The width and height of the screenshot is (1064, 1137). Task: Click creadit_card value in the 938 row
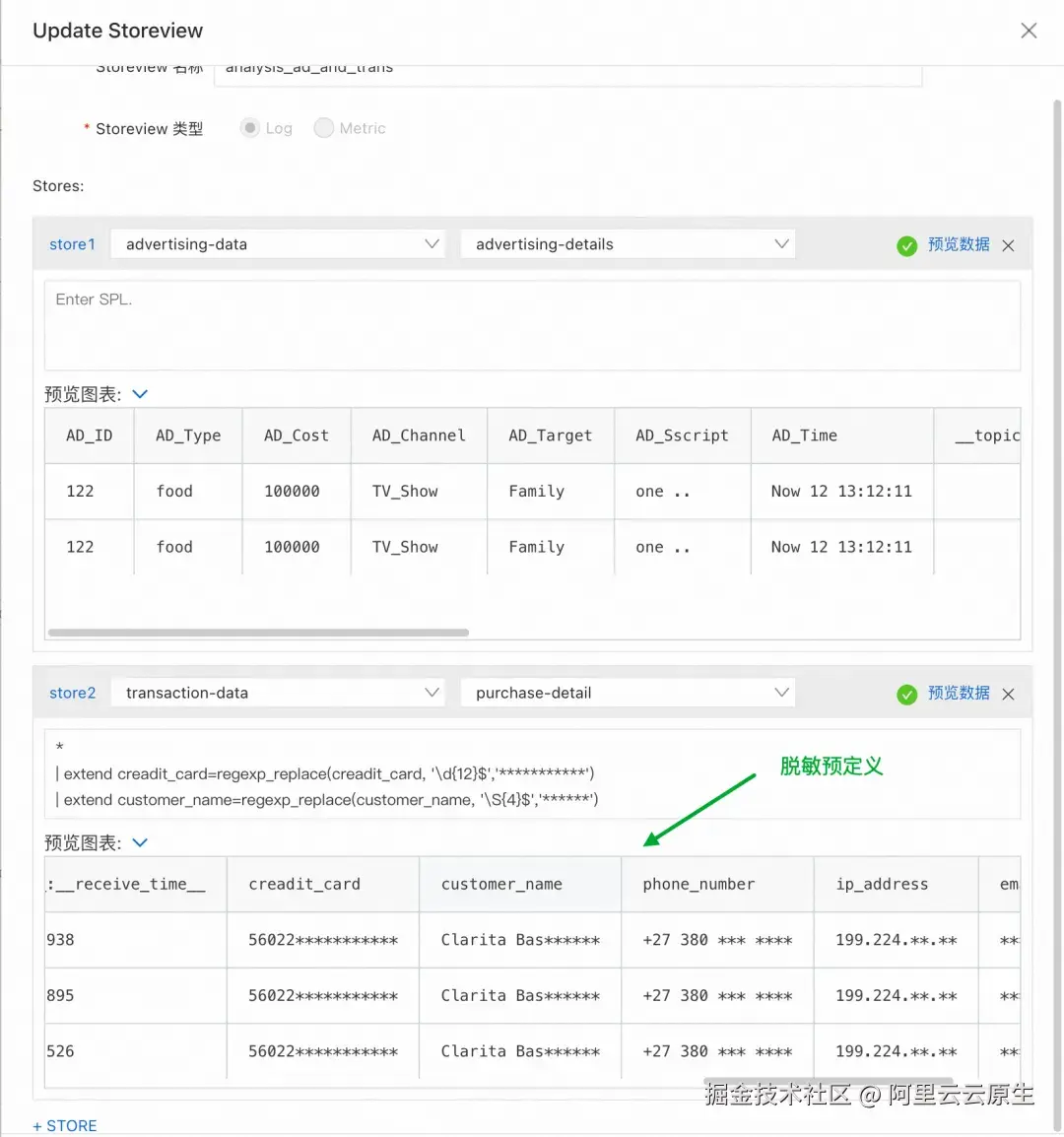click(323, 940)
